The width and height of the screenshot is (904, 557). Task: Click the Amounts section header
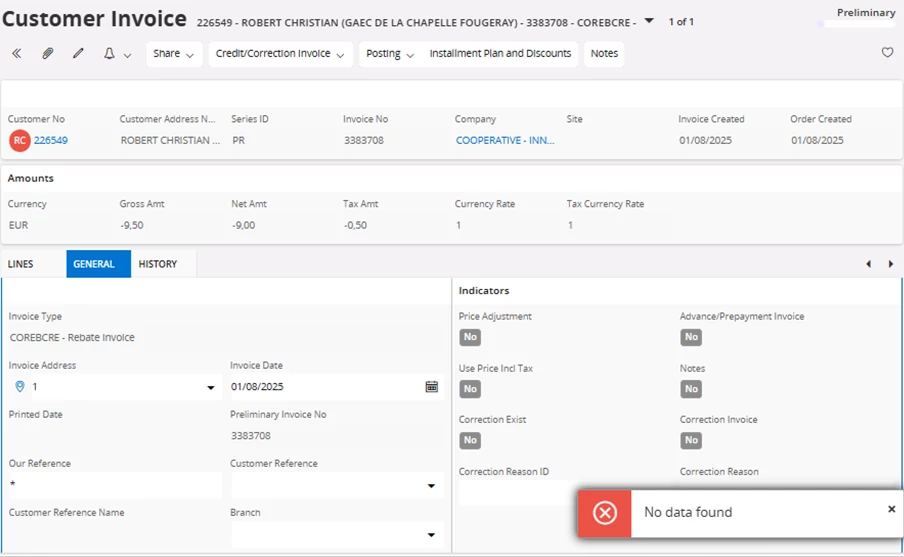pyautogui.click(x=31, y=178)
